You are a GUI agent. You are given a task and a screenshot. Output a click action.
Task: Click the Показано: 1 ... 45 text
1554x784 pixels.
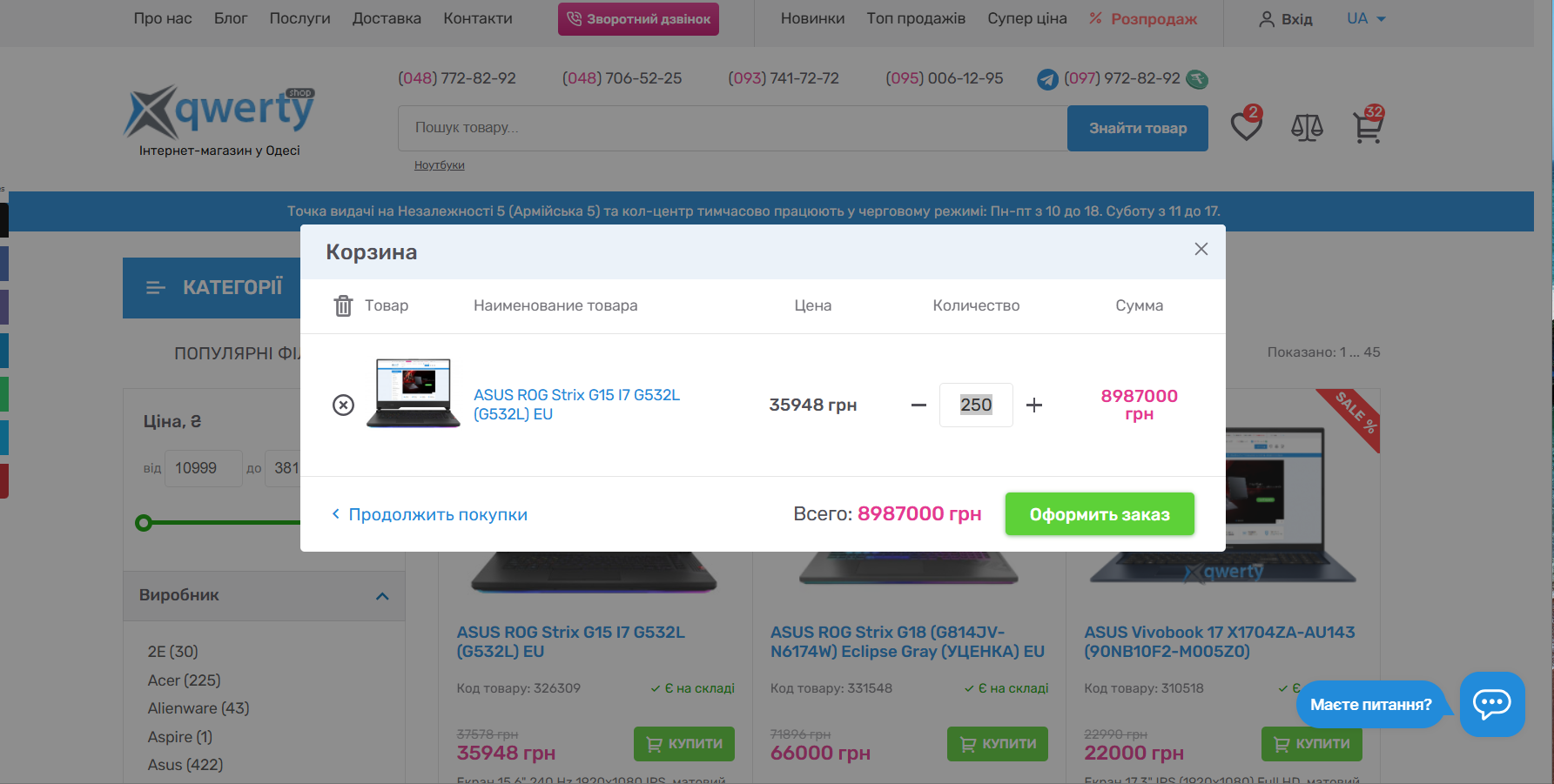point(1323,352)
